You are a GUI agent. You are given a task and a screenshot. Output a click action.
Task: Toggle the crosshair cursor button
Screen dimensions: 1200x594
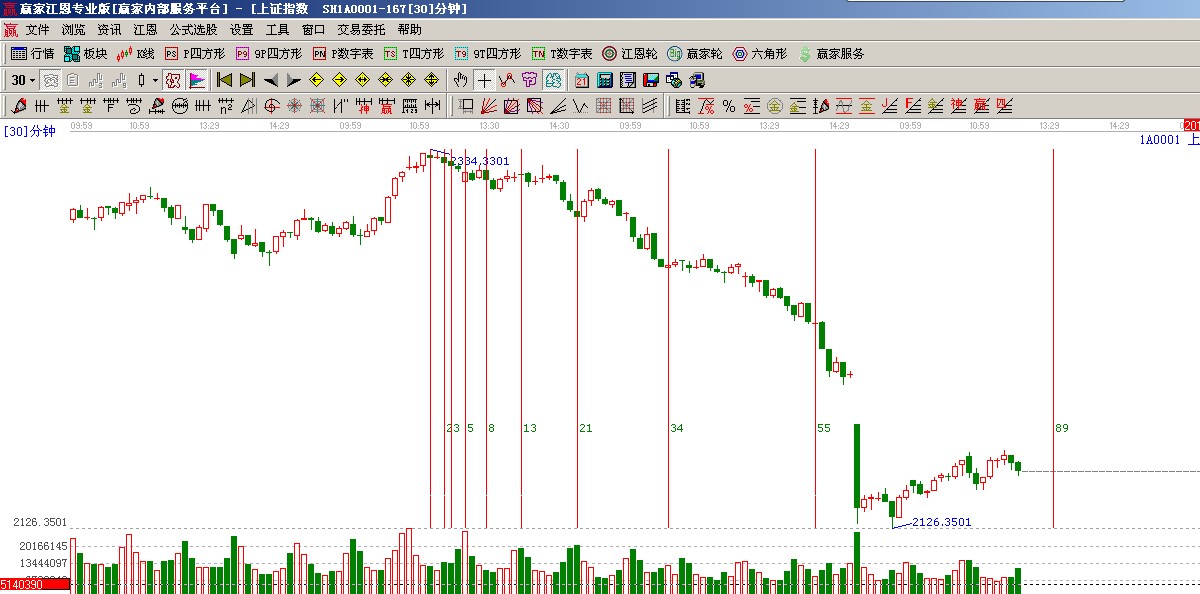click(x=484, y=80)
